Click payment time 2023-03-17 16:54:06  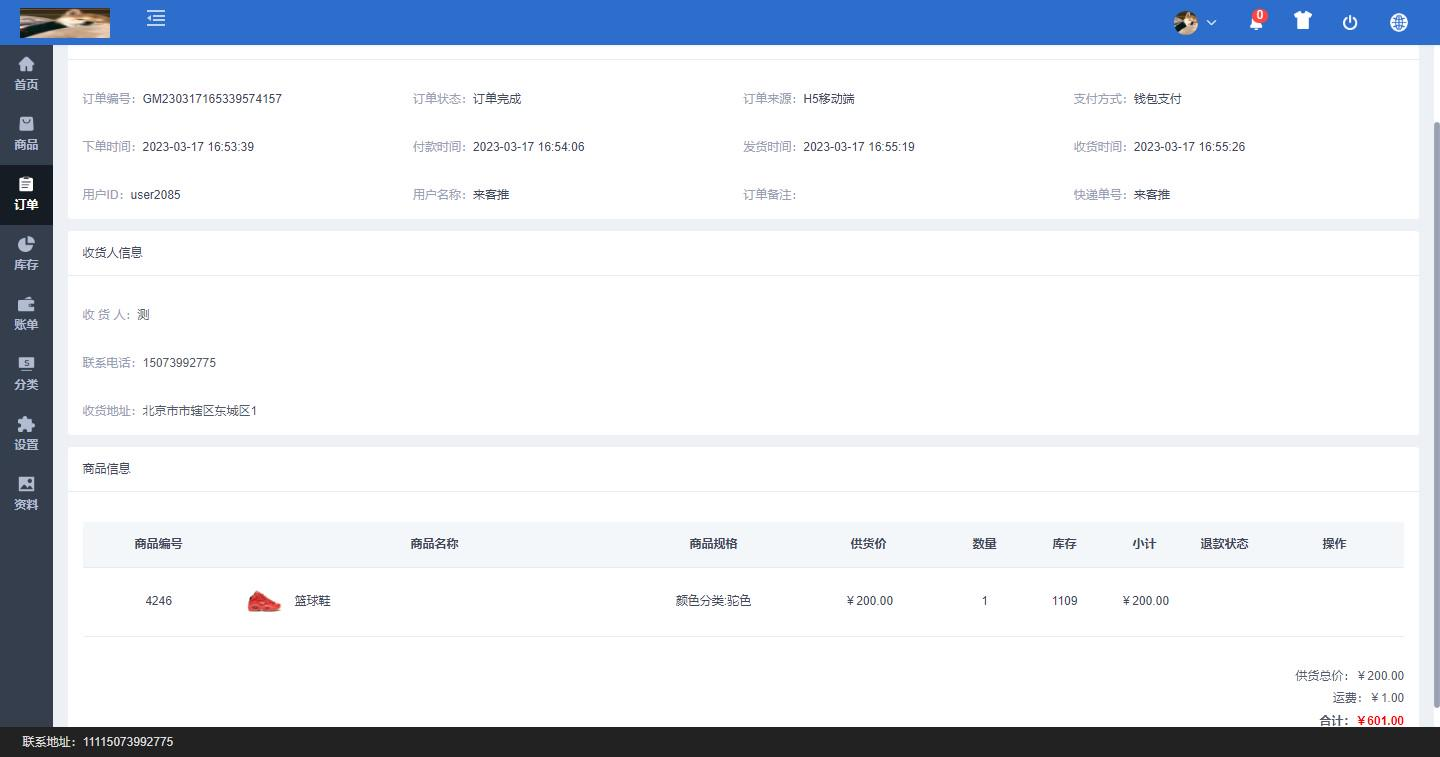pyautogui.click(x=529, y=147)
